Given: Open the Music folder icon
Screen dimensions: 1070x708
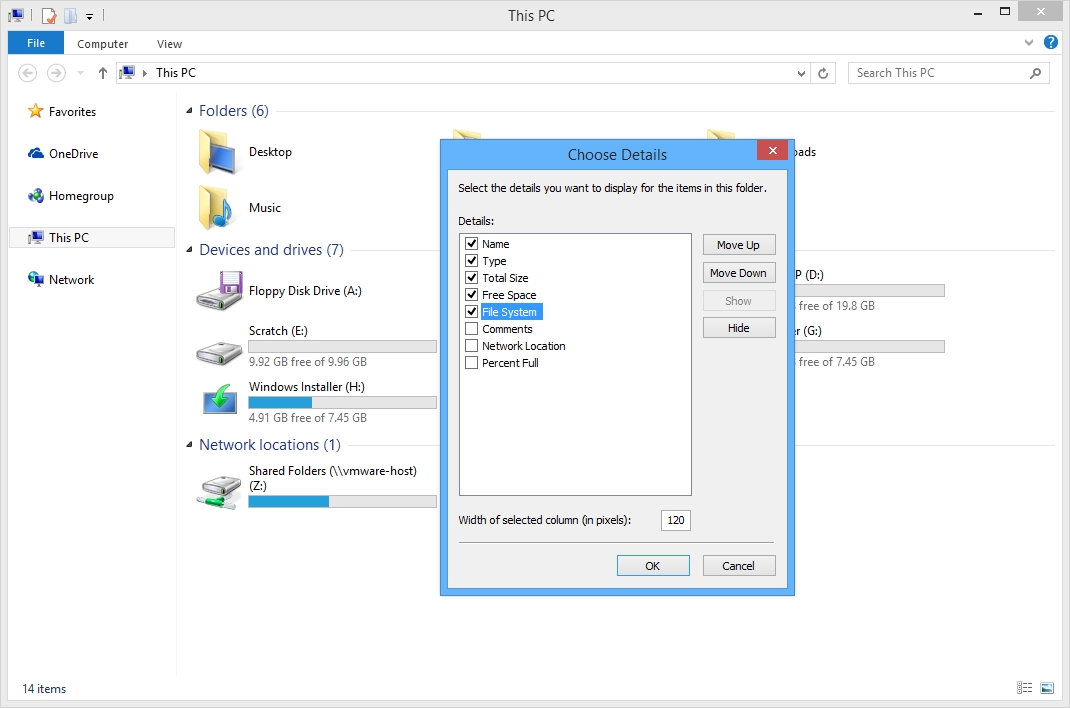Looking at the screenshot, I should (216, 207).
